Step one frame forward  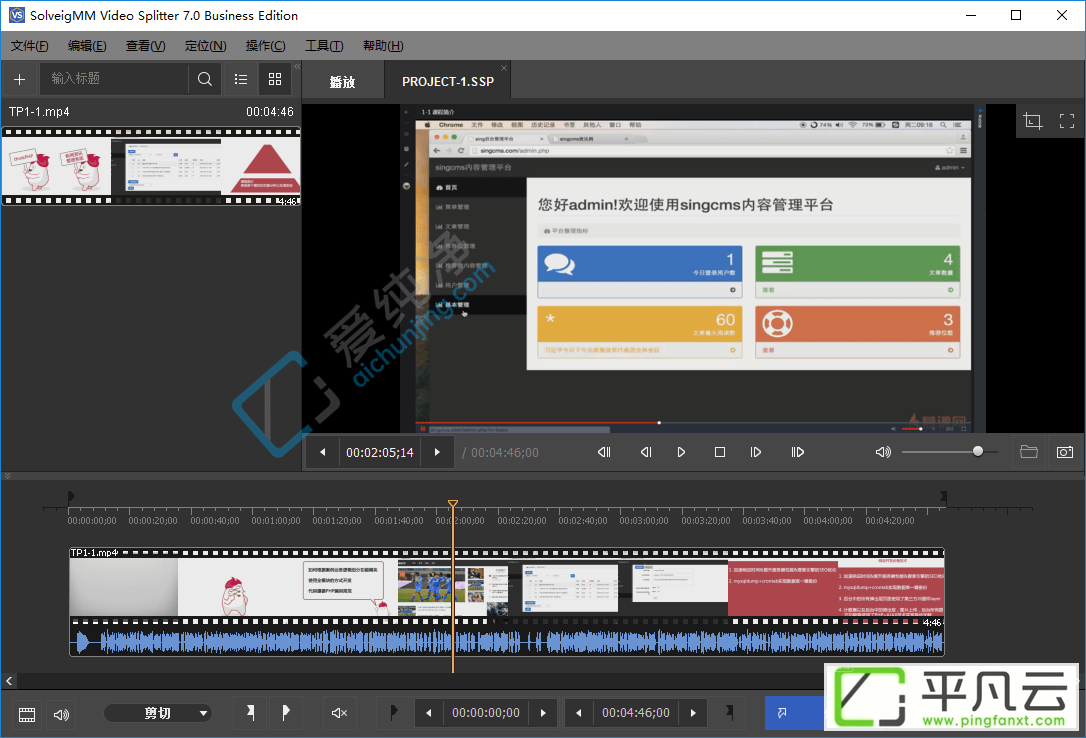(x=756, y=452)
